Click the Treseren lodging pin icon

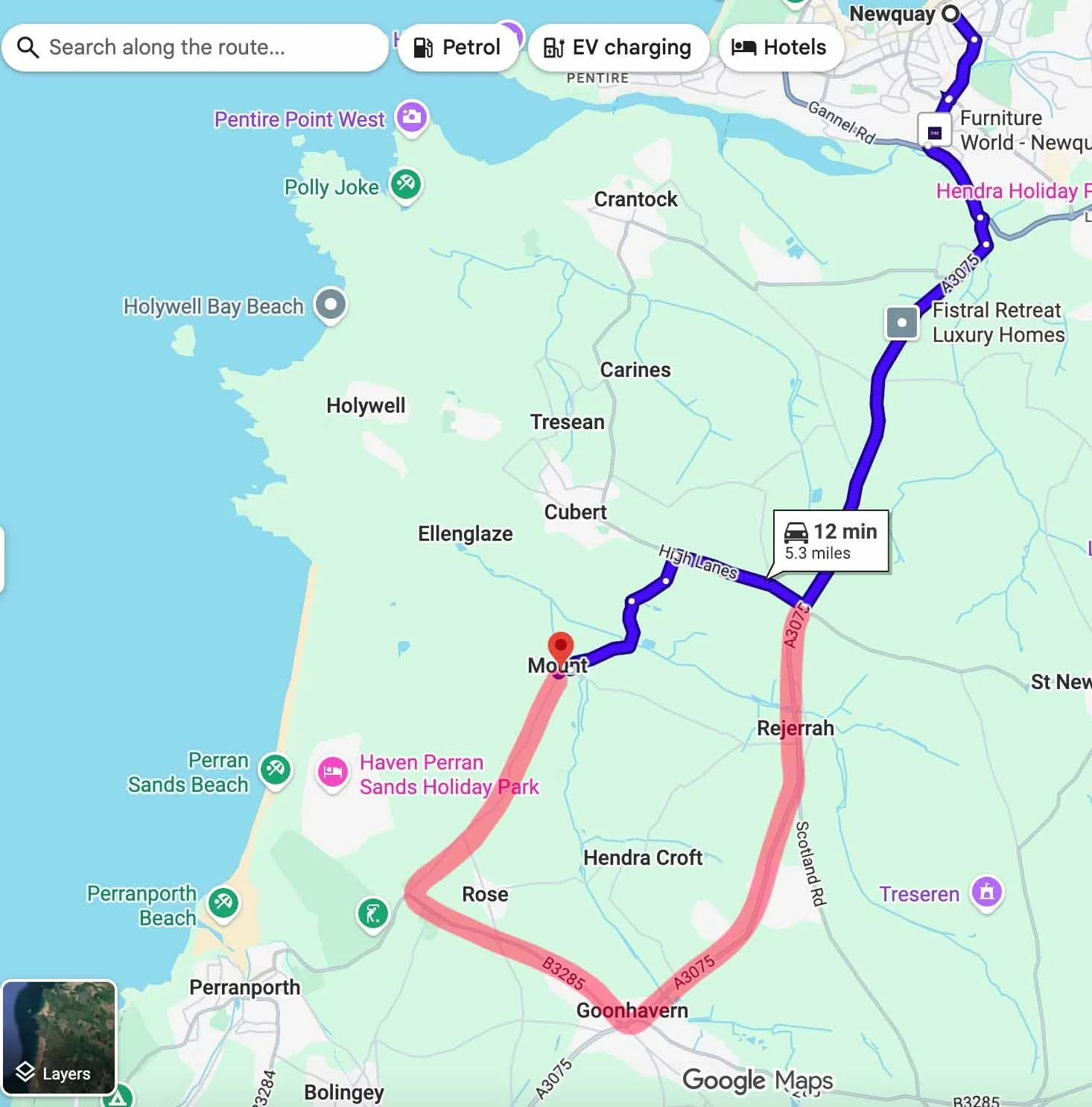[987, 892]
